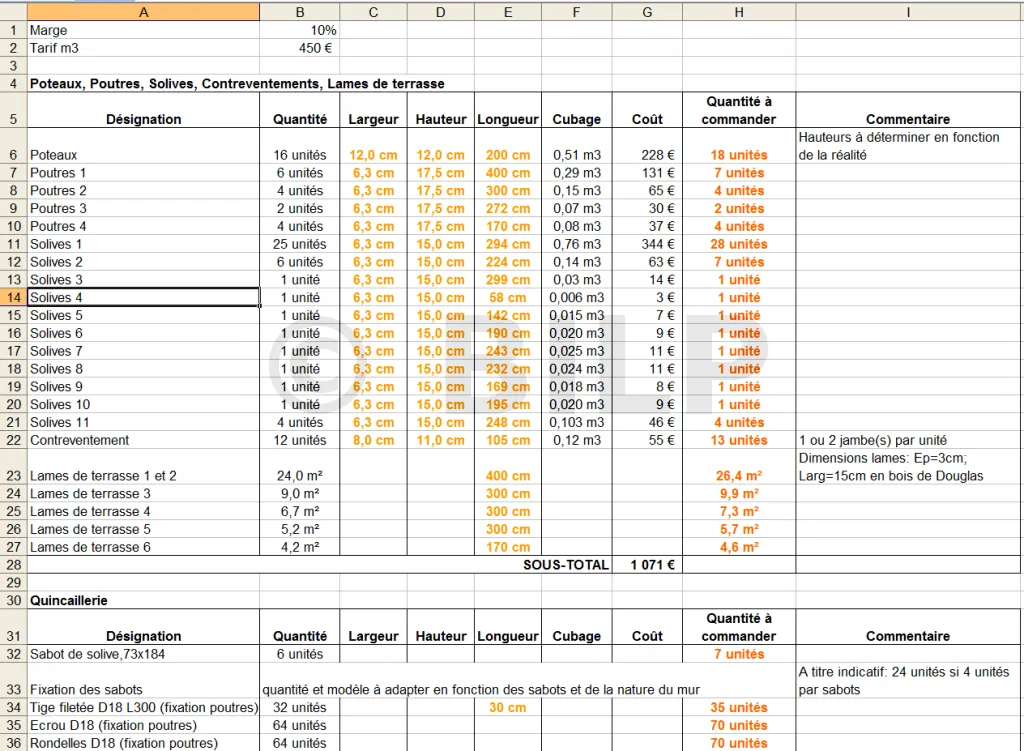Click the sous-total amount 1 071 €

(647, 564)
